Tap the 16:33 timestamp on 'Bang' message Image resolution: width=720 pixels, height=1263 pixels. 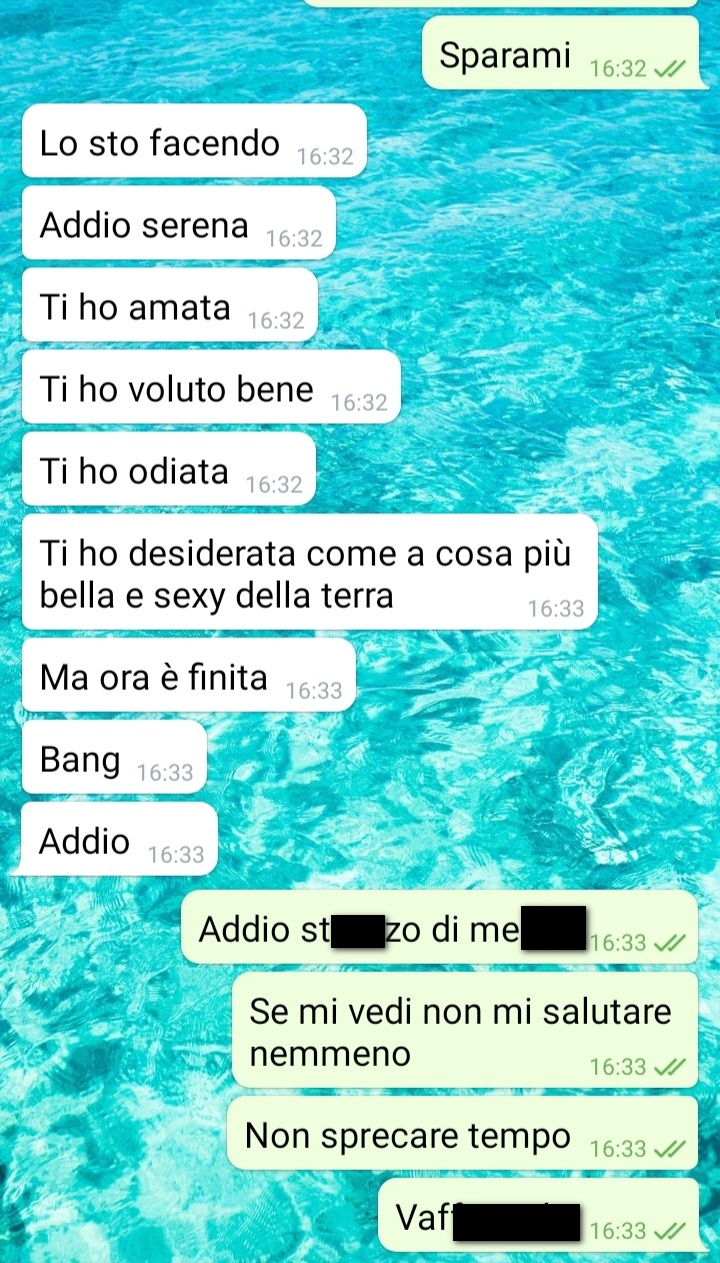tap(165, 773)
